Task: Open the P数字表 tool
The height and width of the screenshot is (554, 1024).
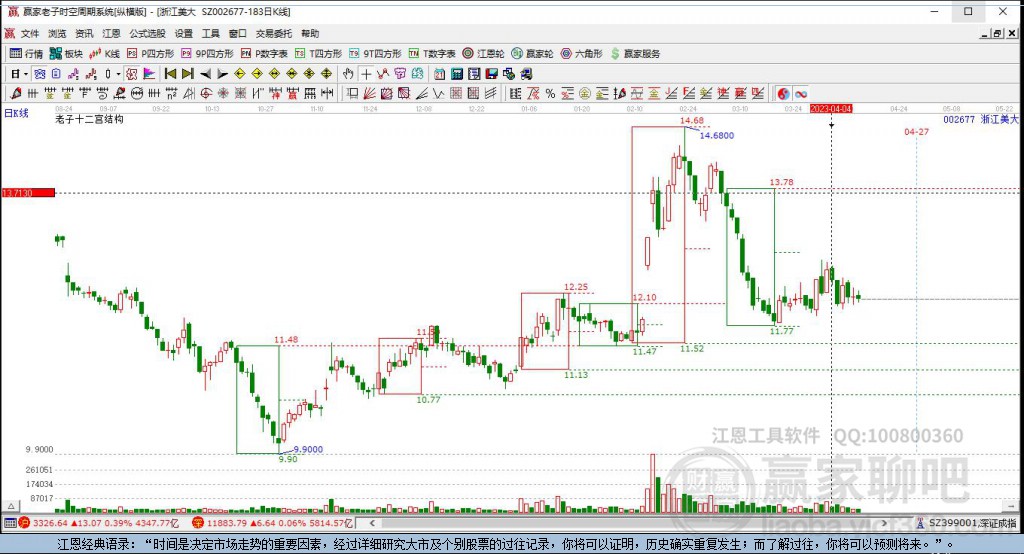Action: [264, 54]
